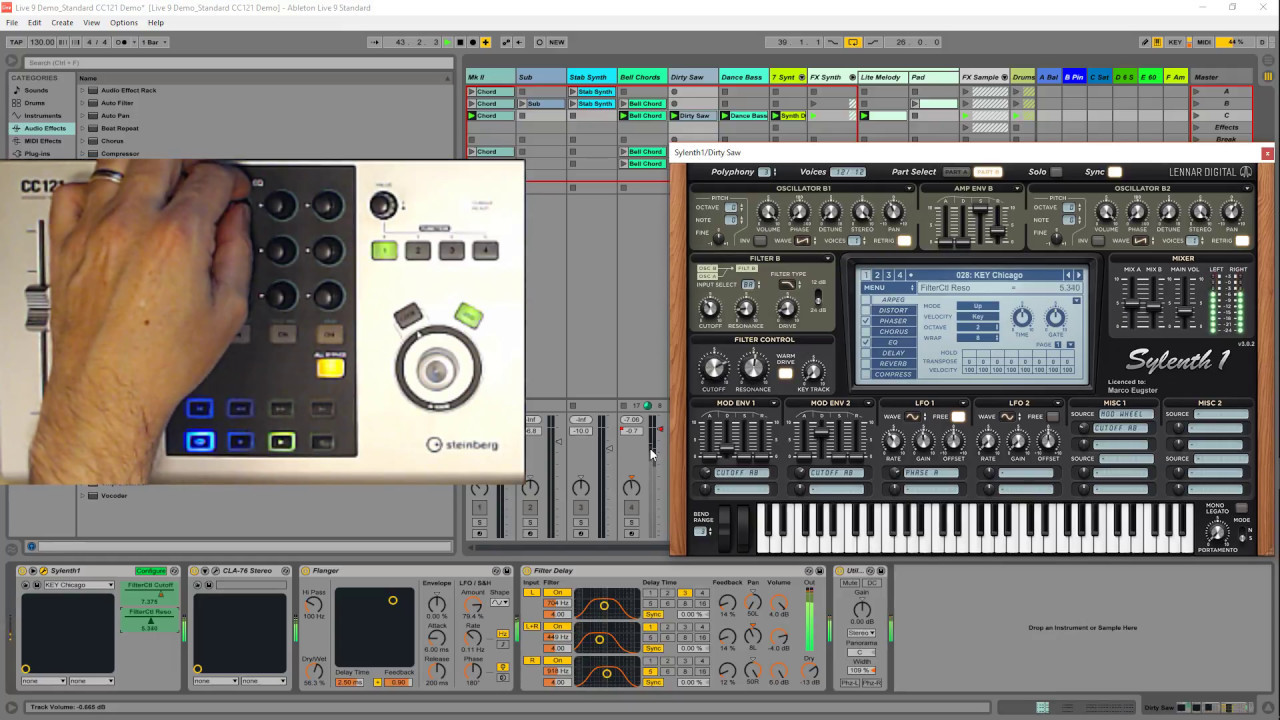Image resolution: width=1280 pixels, height=720 pixels.
Task: Click the Session Record circle button
Action: pos(539,42)
